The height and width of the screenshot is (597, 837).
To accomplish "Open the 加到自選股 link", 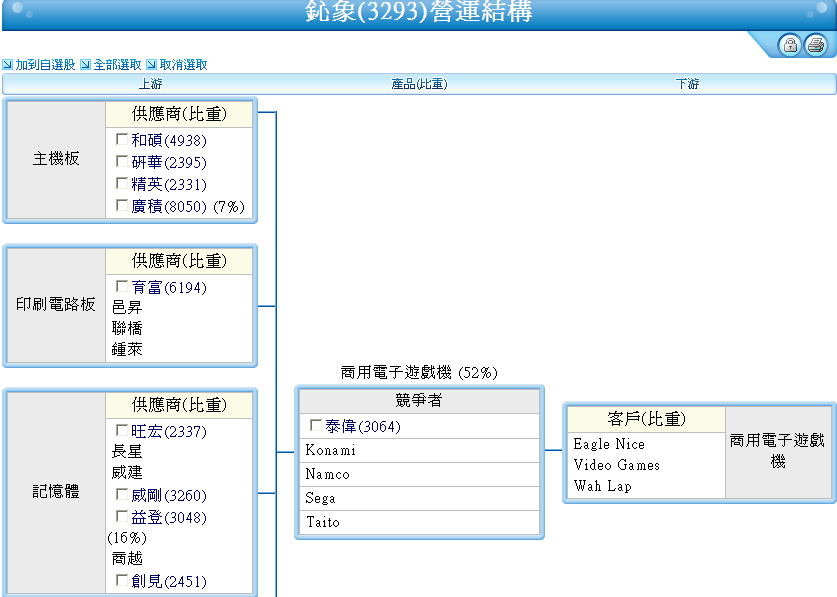I will coord(45,65).
